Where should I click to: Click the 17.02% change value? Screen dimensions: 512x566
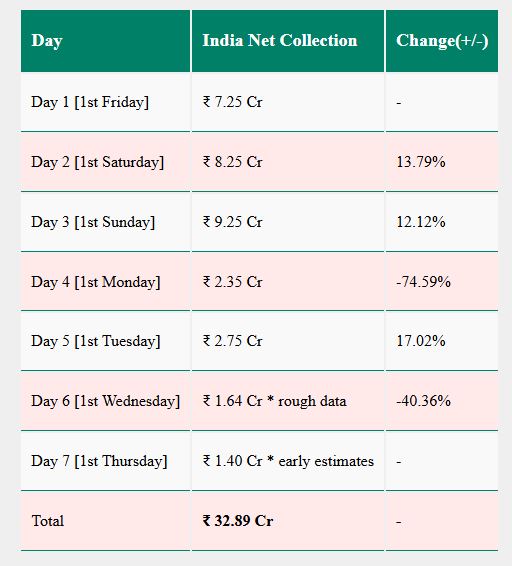point(421,341)
